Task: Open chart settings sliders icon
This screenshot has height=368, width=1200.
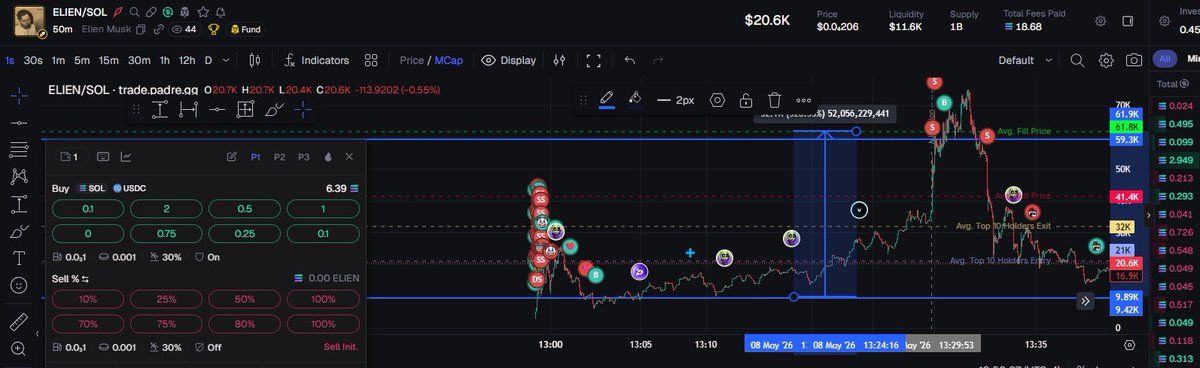Action: pyautogui.click(x=560, y=60)
